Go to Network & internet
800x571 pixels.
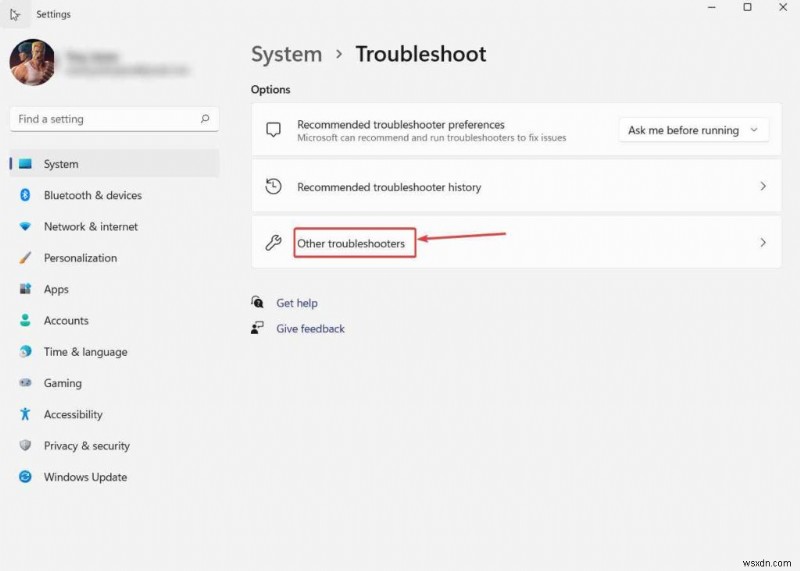(114, 227)
